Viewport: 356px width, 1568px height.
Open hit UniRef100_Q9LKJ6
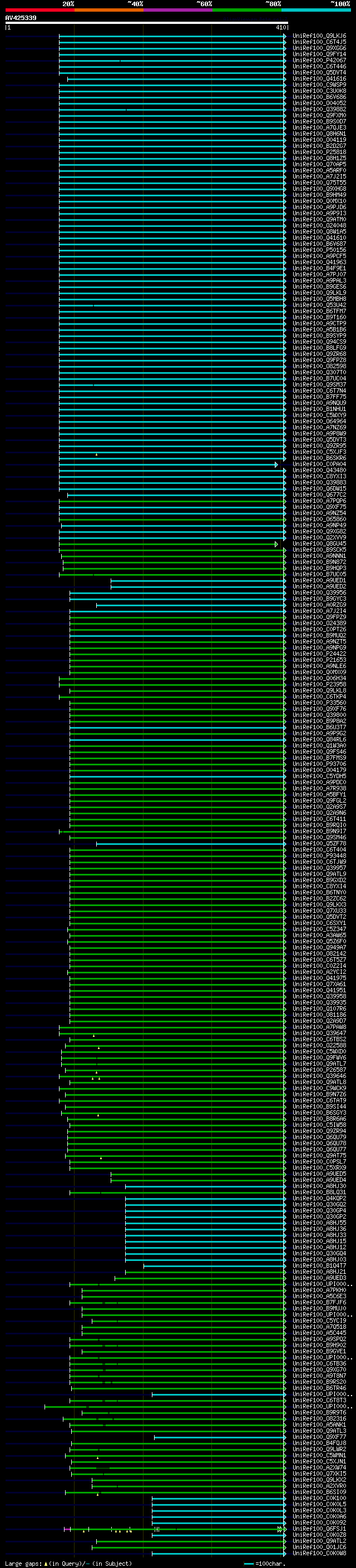(x=319, y=36)
